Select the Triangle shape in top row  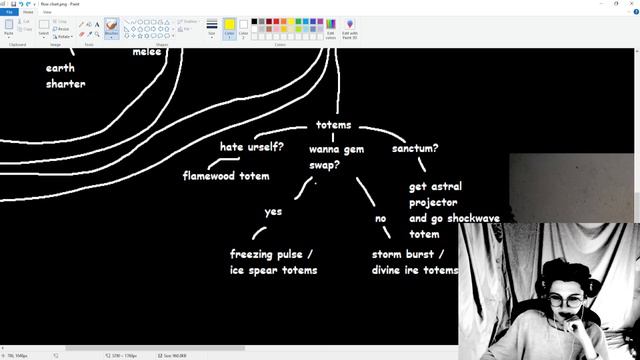(167, 22)
